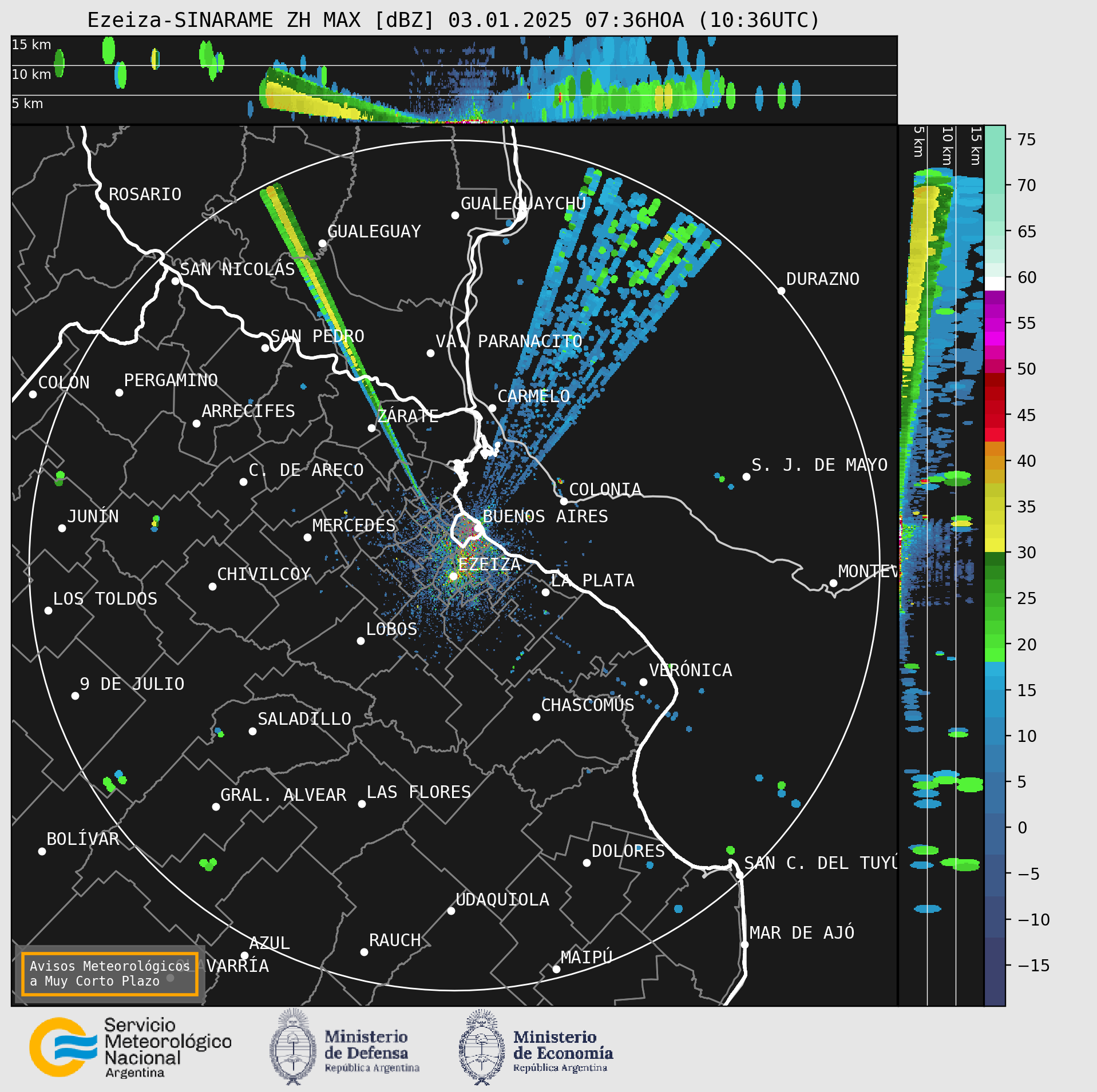The height and width of the screenshot is (1092, 1097).
Task: Click the Mar de Ajó location marker
Action: click(744, 944)
